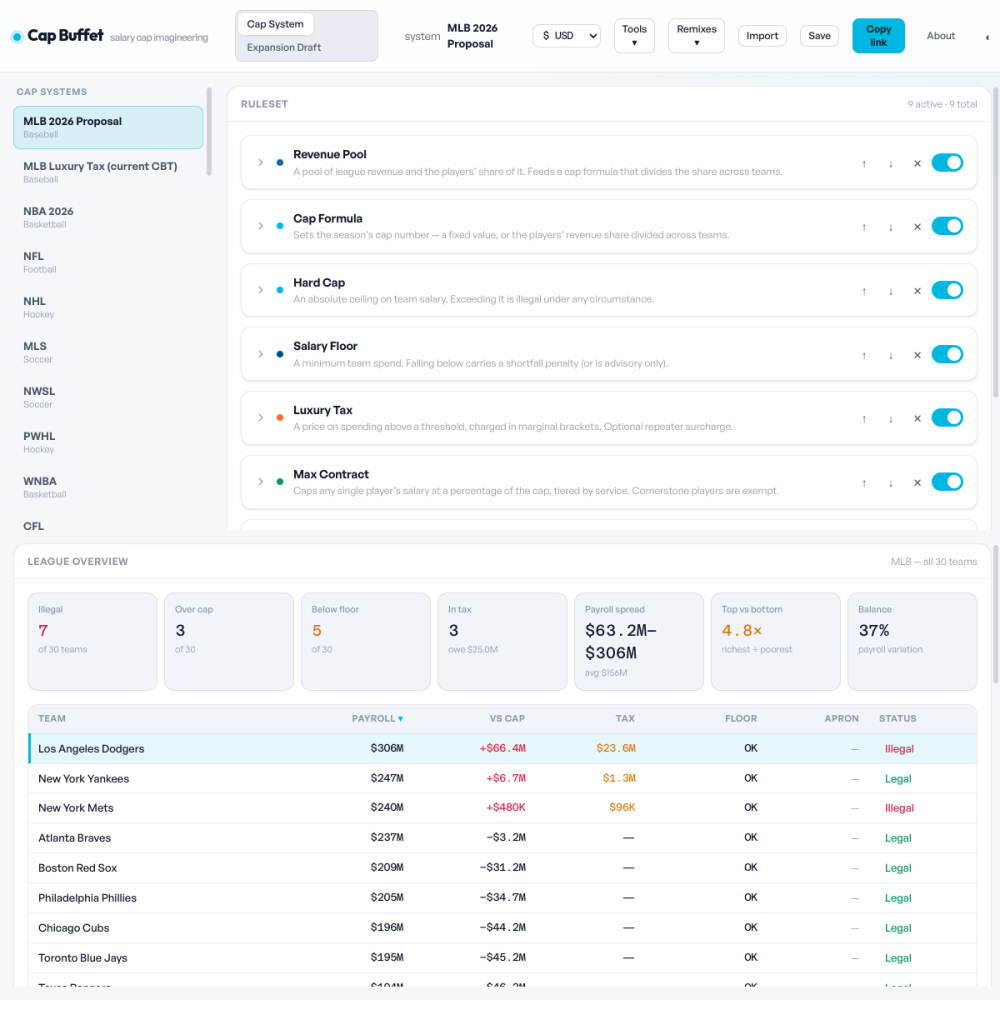The width and height of the screenshot is (1000, 1033).
Task: Select the NBA 2026 cap system
Action: (108, 217)
